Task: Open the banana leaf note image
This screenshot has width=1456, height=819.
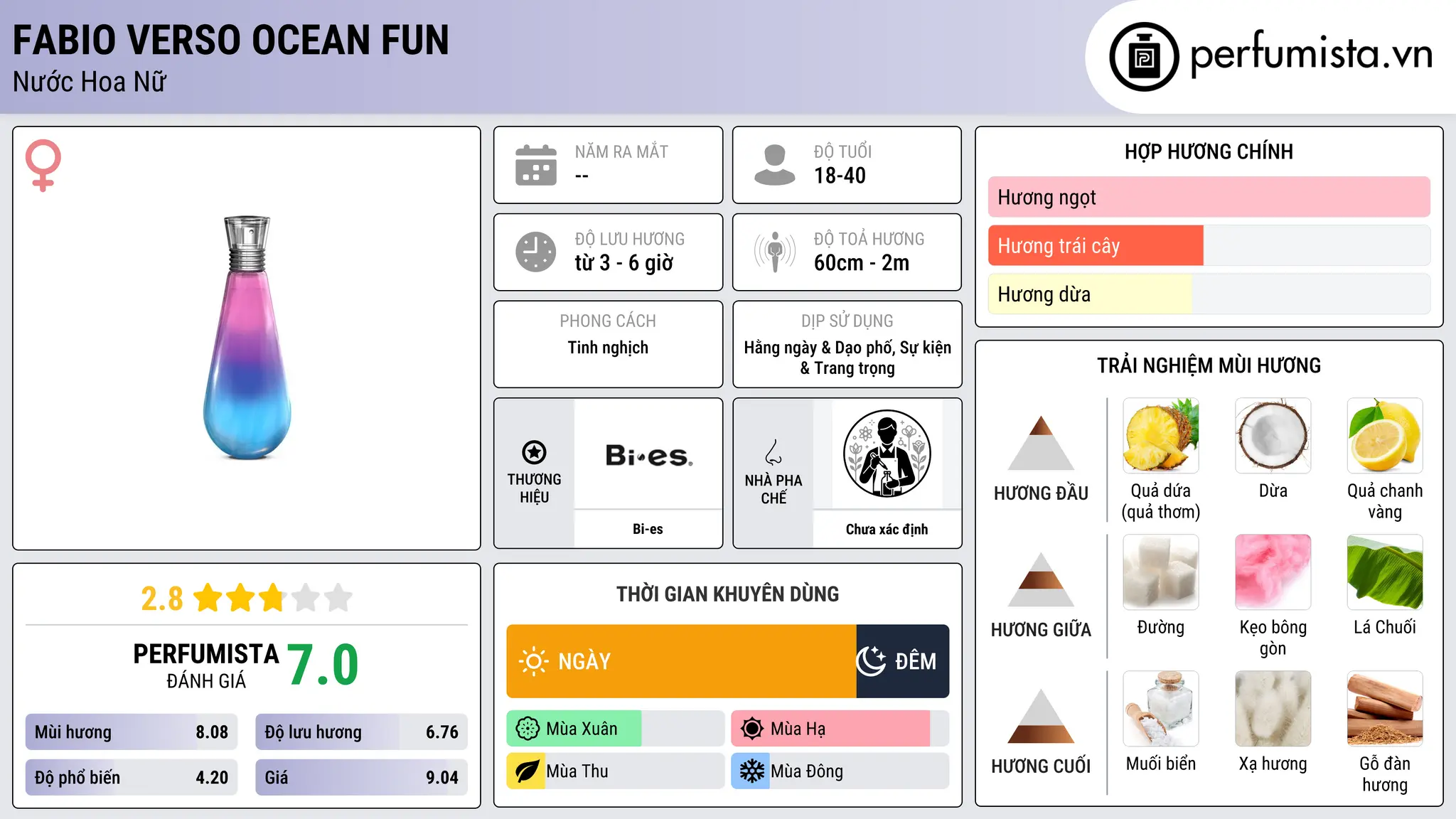Action: (1385, 572)
